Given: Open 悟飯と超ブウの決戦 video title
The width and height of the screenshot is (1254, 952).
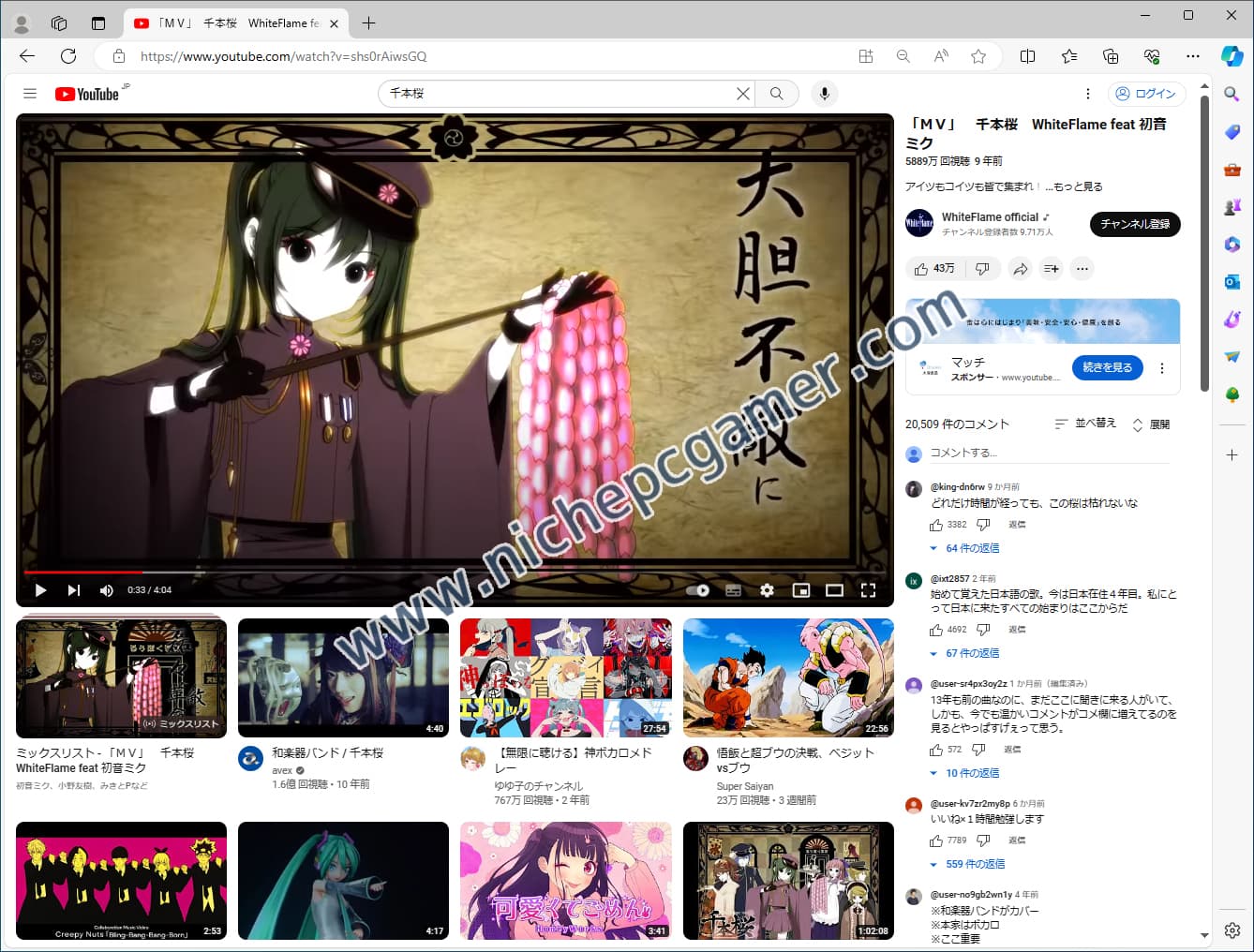Looking at the screenshot, I should (795, 760).
